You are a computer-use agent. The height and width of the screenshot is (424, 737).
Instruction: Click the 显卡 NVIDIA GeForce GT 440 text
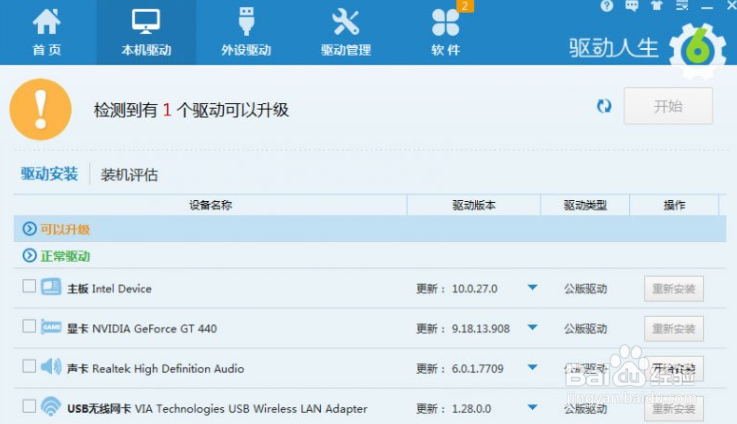[142, 329]
